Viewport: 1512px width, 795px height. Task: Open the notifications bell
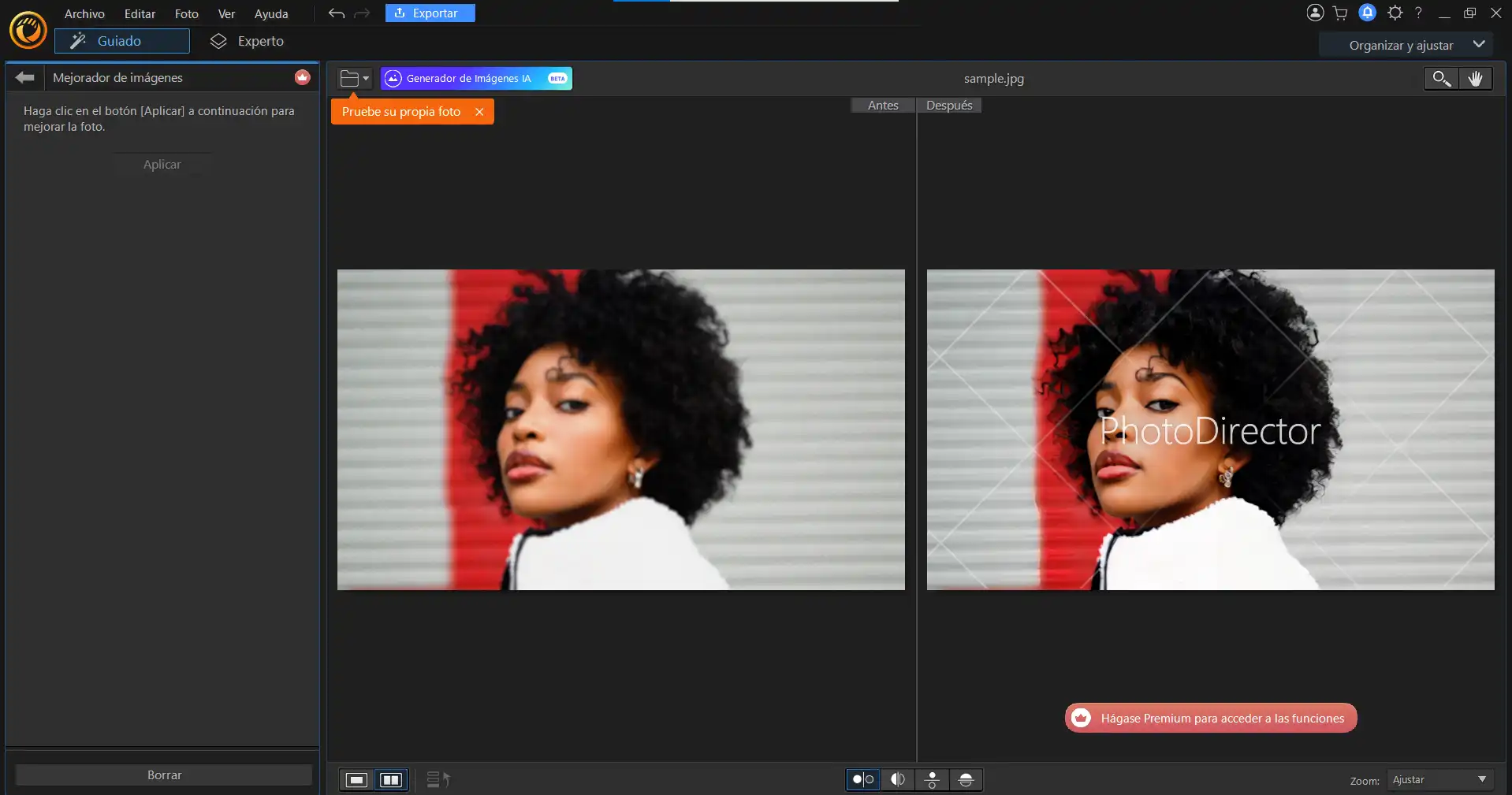[x=1368, y=13]
